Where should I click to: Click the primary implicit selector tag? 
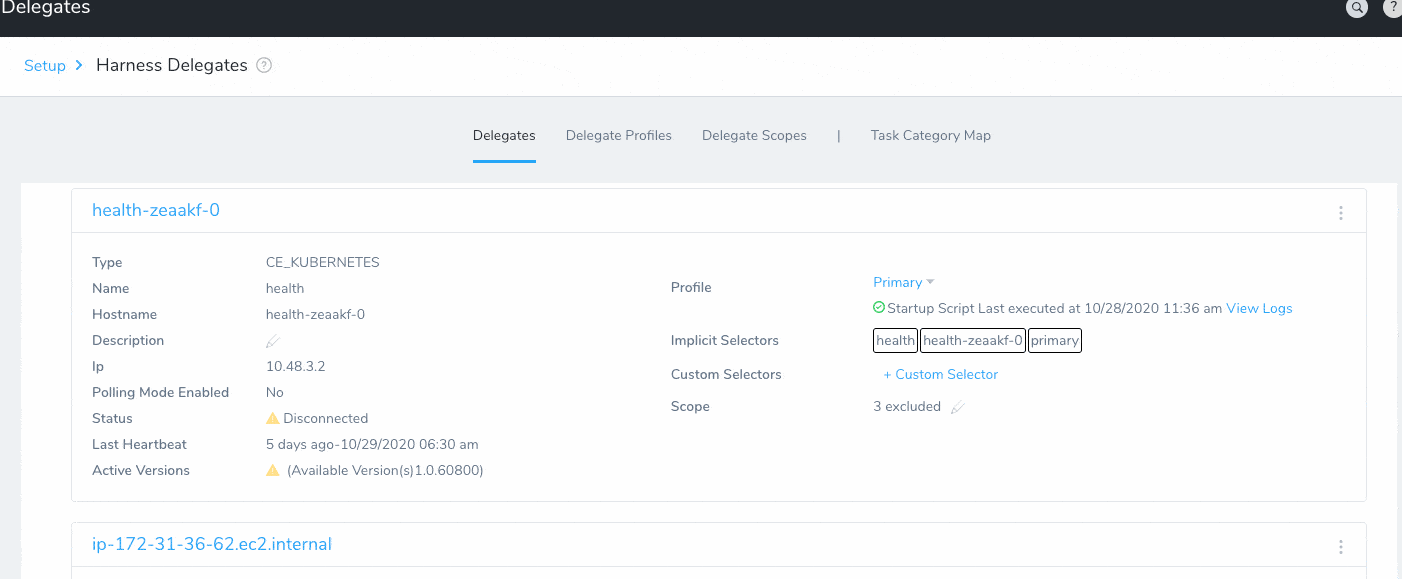tap(1055, 340)
